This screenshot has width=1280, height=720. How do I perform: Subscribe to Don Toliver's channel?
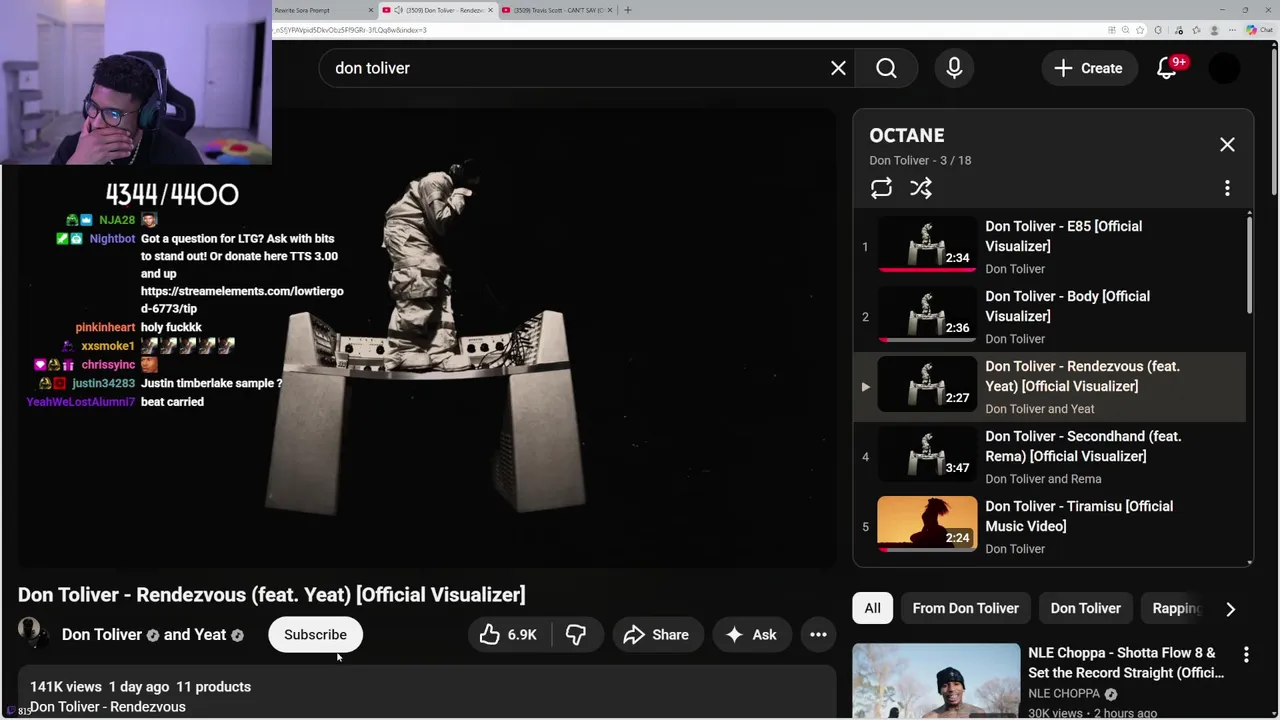315,635
